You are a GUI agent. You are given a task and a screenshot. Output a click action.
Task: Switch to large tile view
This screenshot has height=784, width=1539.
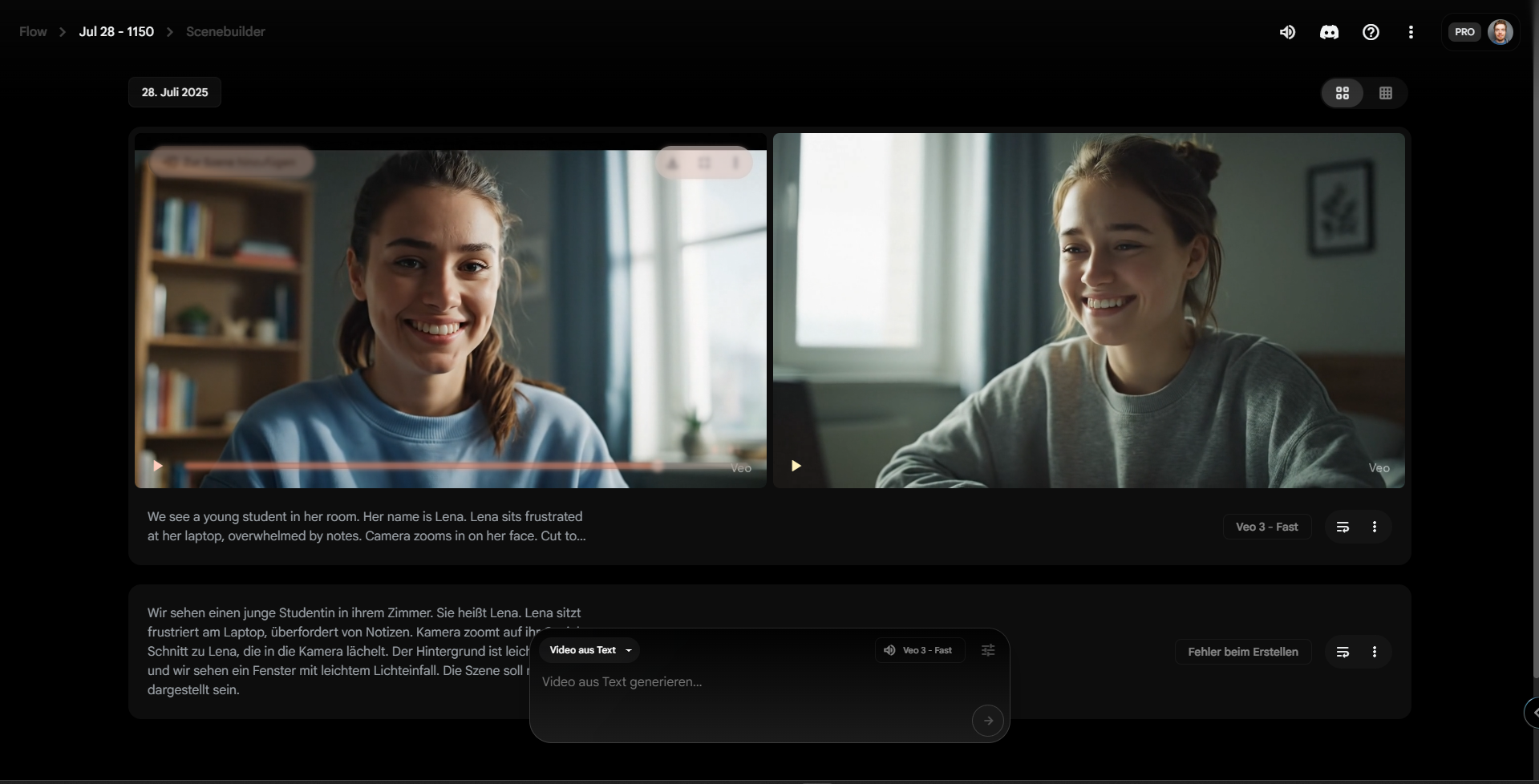(x=1343, y=93)
